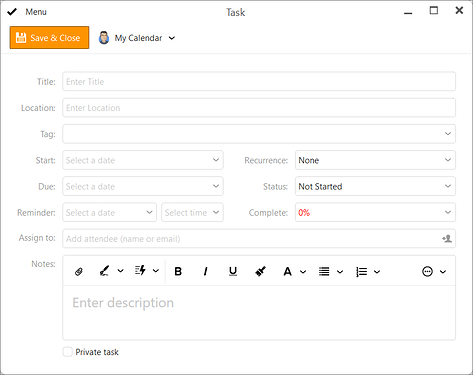Toggle italic formatting in notes

tap(205, 271)
